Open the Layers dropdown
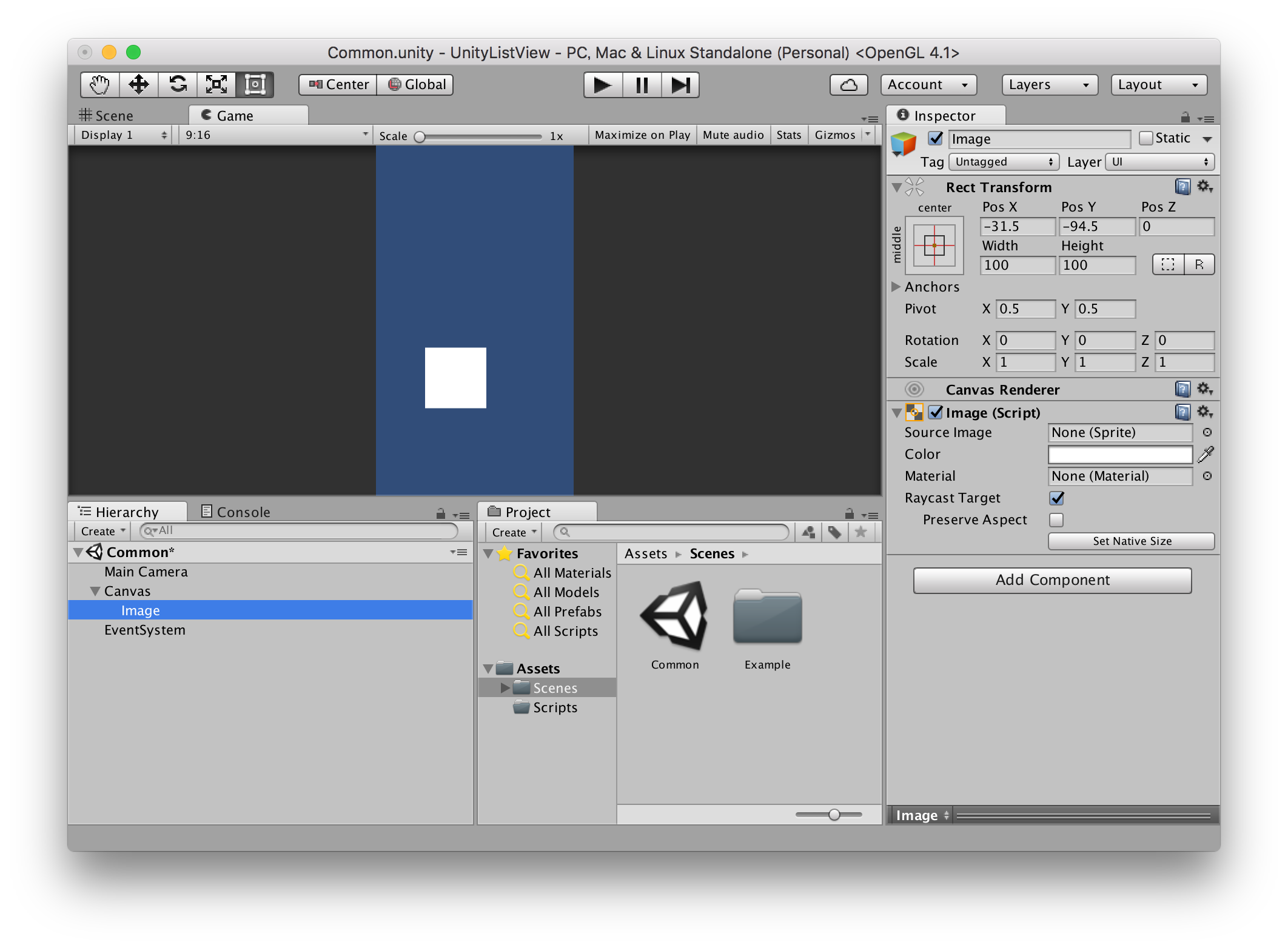Viewport: 1288px width, 948px height. click(x=1049, y=85)
